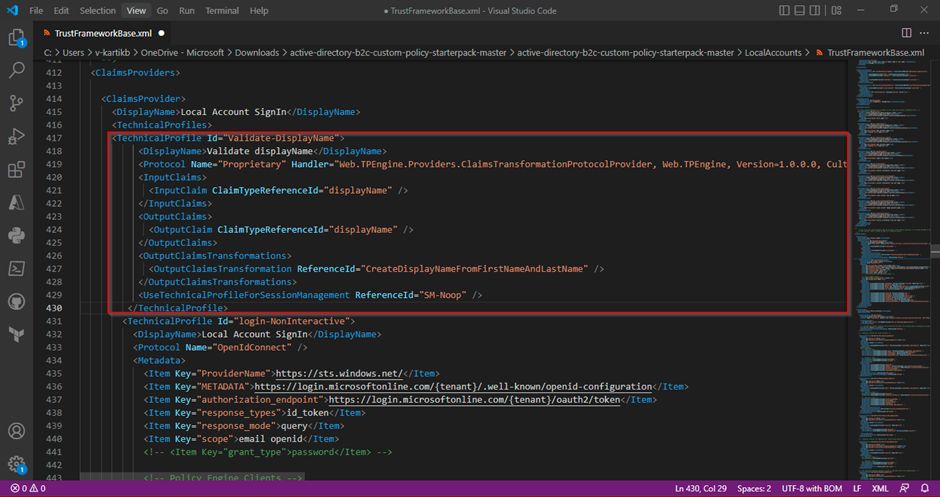Click the Users breadcrumb segment
The image size is (940, 497).
(73, 53)
